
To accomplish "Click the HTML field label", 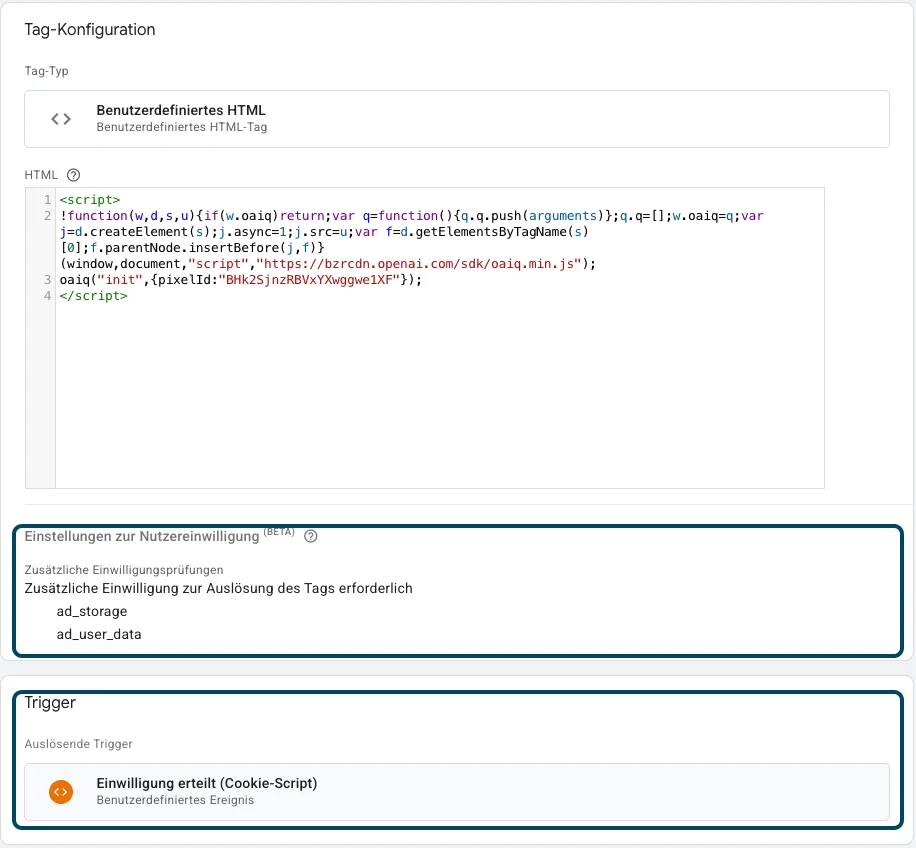I will point(41,175).
